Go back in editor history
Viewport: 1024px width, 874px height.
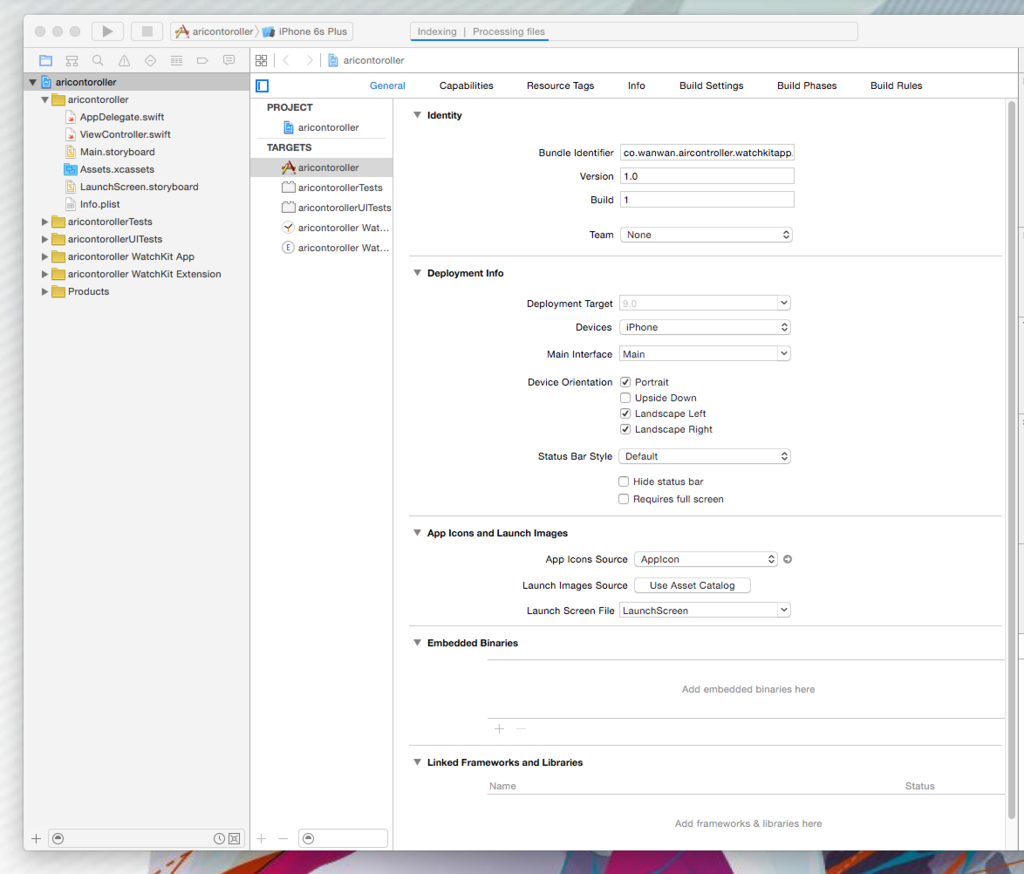coord(286,61)
